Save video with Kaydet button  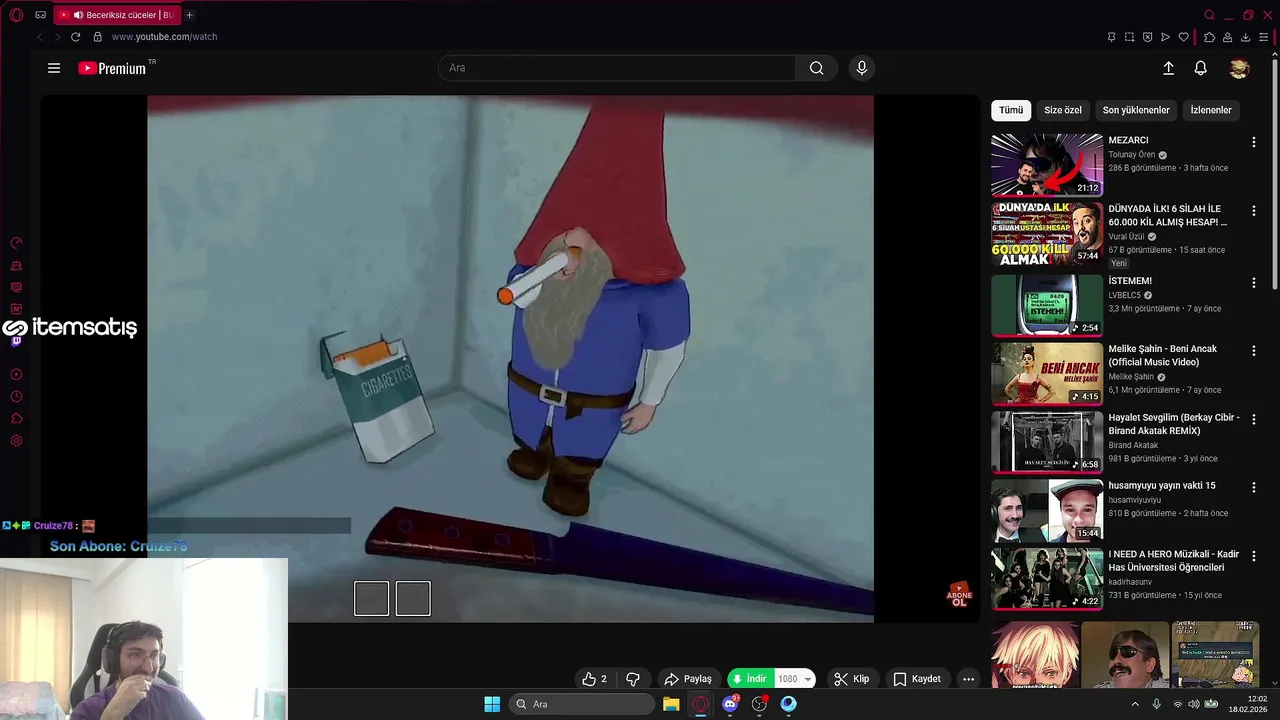pos(917,679)
